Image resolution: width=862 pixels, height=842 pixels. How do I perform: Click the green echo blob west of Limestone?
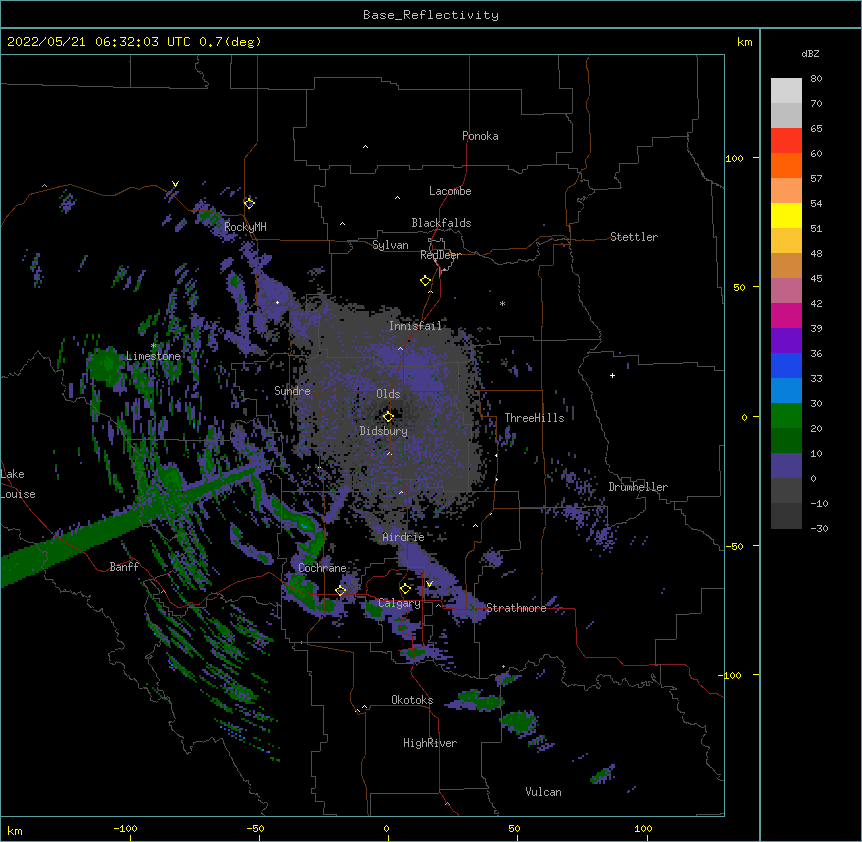105,364
